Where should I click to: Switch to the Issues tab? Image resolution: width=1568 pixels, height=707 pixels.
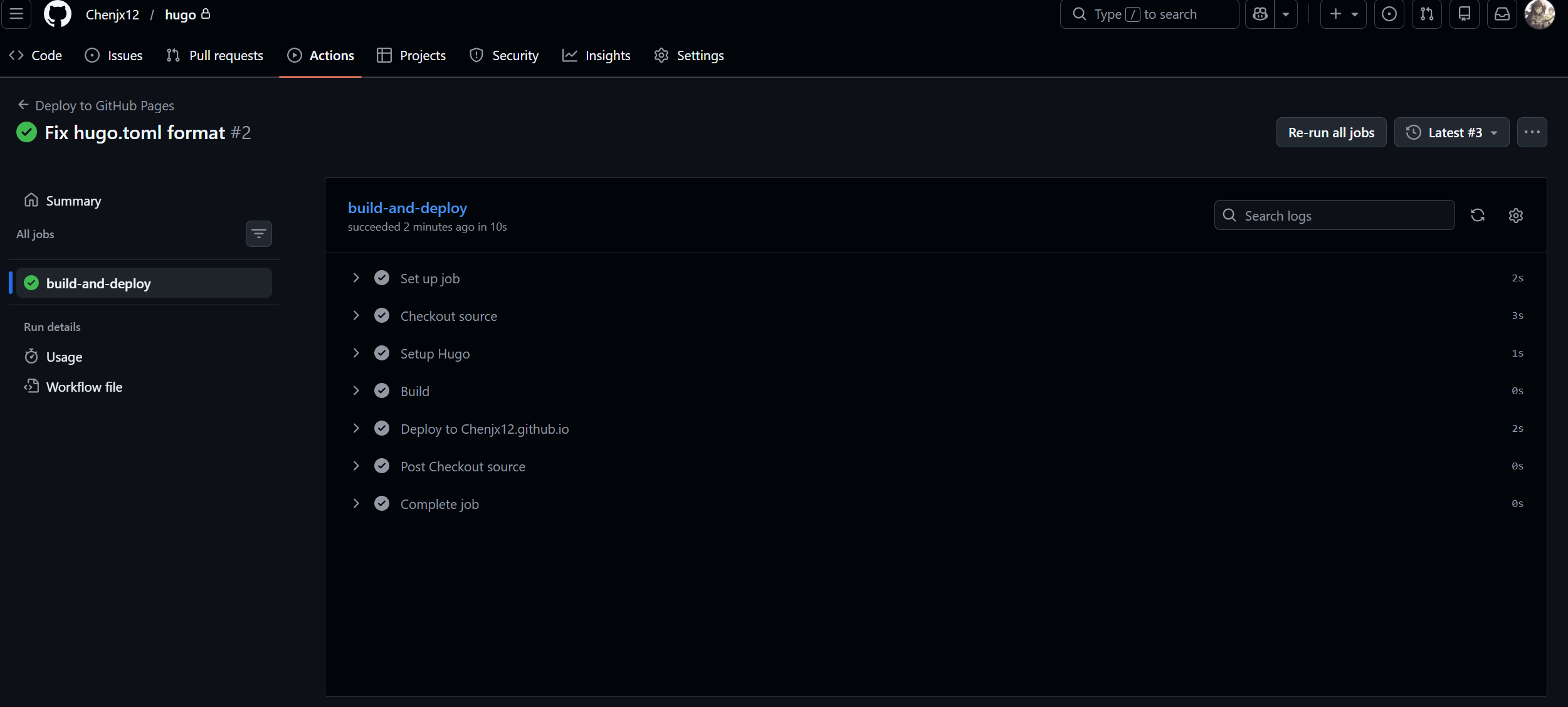113,56
